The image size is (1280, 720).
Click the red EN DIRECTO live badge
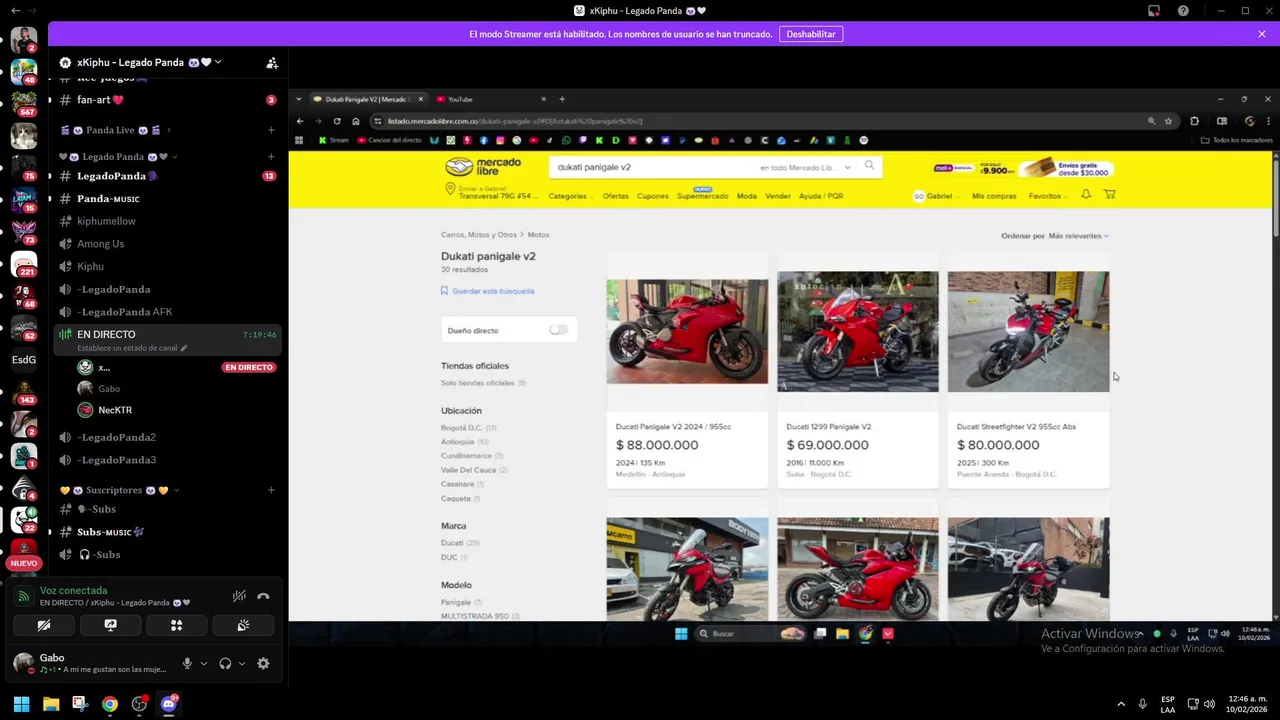(x=249, y=367)
